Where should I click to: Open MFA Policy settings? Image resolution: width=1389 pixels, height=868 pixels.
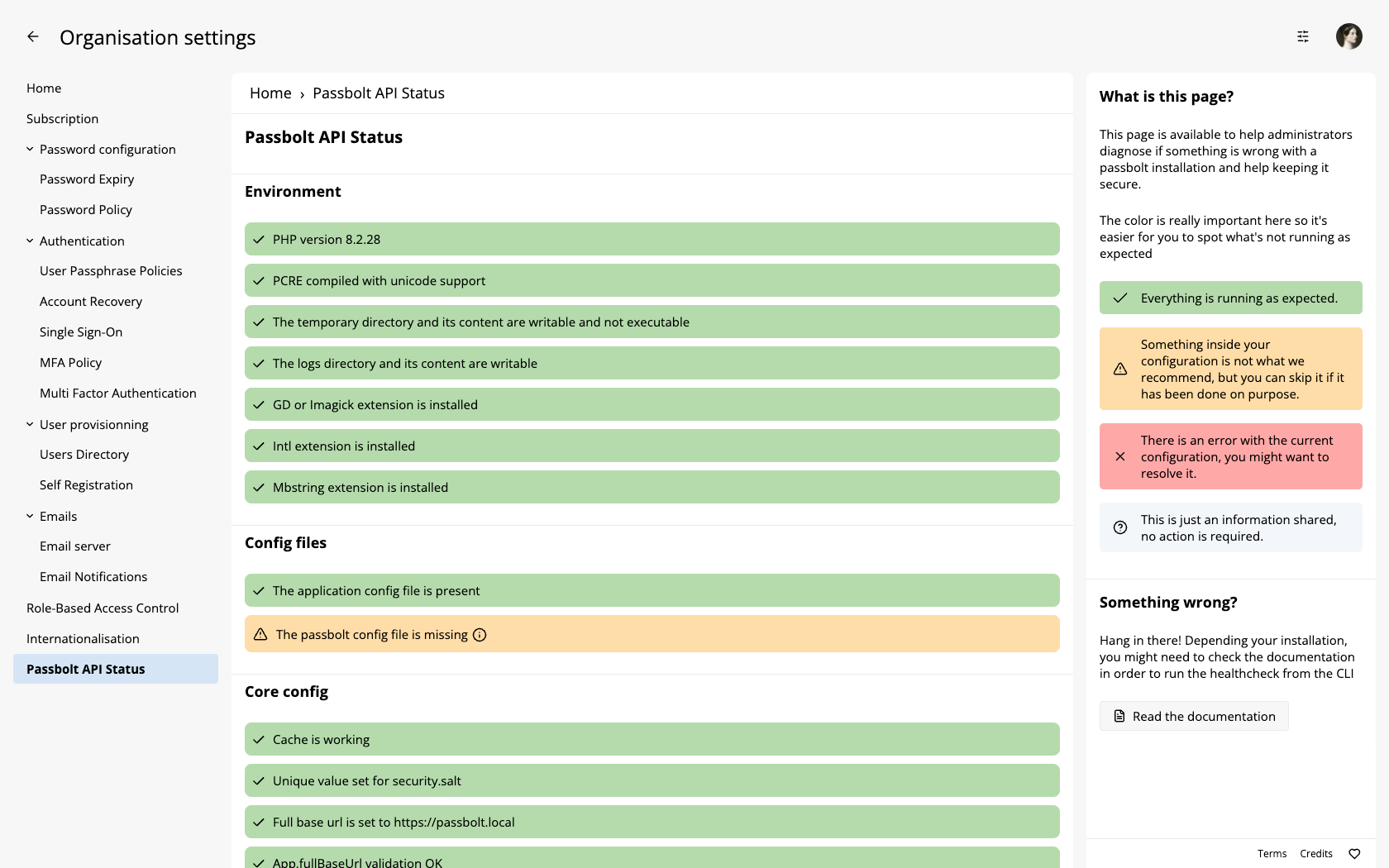70,363
